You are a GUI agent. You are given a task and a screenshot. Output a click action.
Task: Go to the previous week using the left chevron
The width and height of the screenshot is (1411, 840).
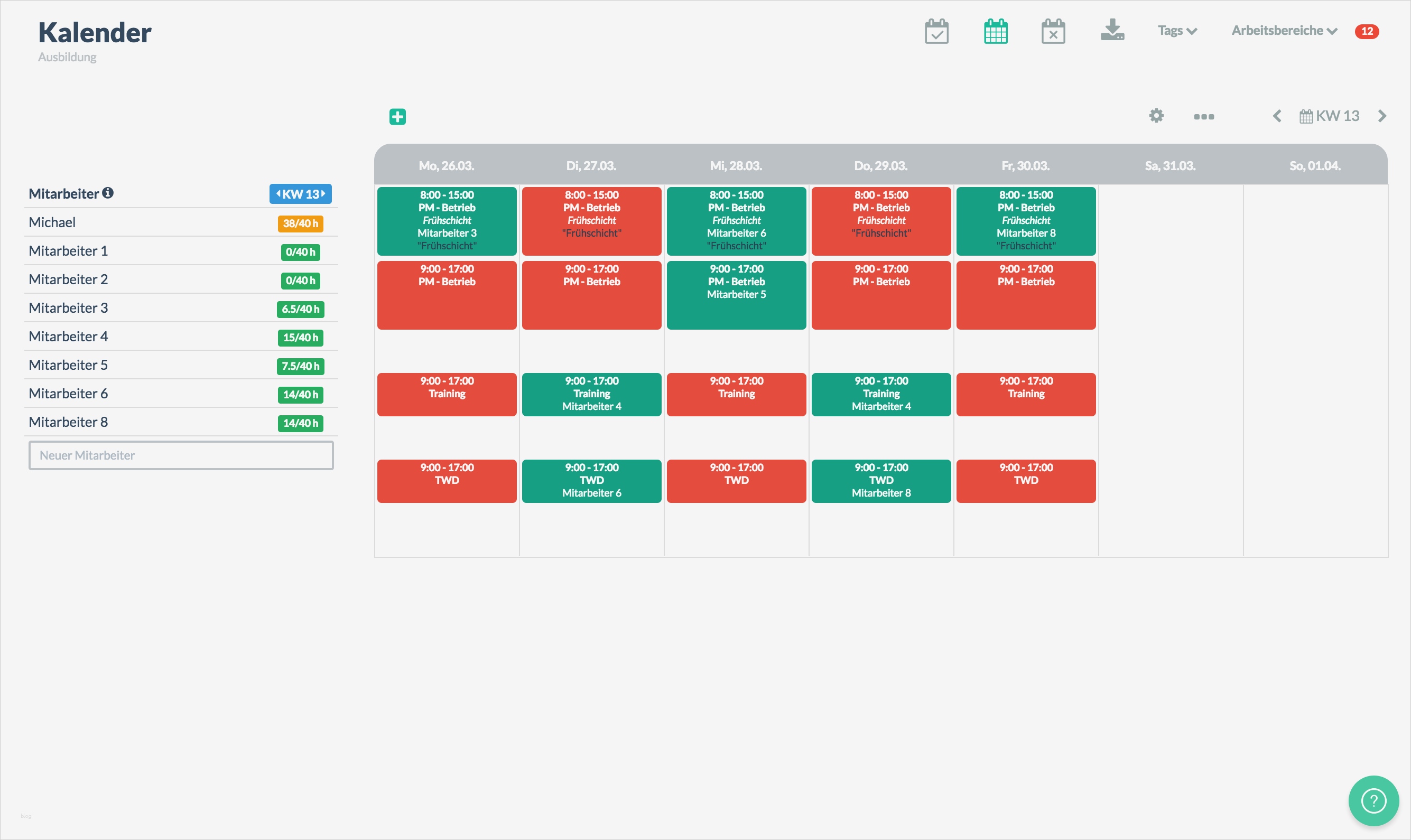tap(1277, 116)
